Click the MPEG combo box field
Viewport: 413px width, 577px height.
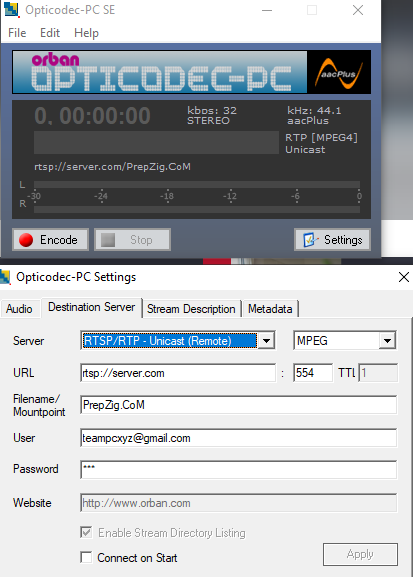pyautogui.click(x=345, y=341)
